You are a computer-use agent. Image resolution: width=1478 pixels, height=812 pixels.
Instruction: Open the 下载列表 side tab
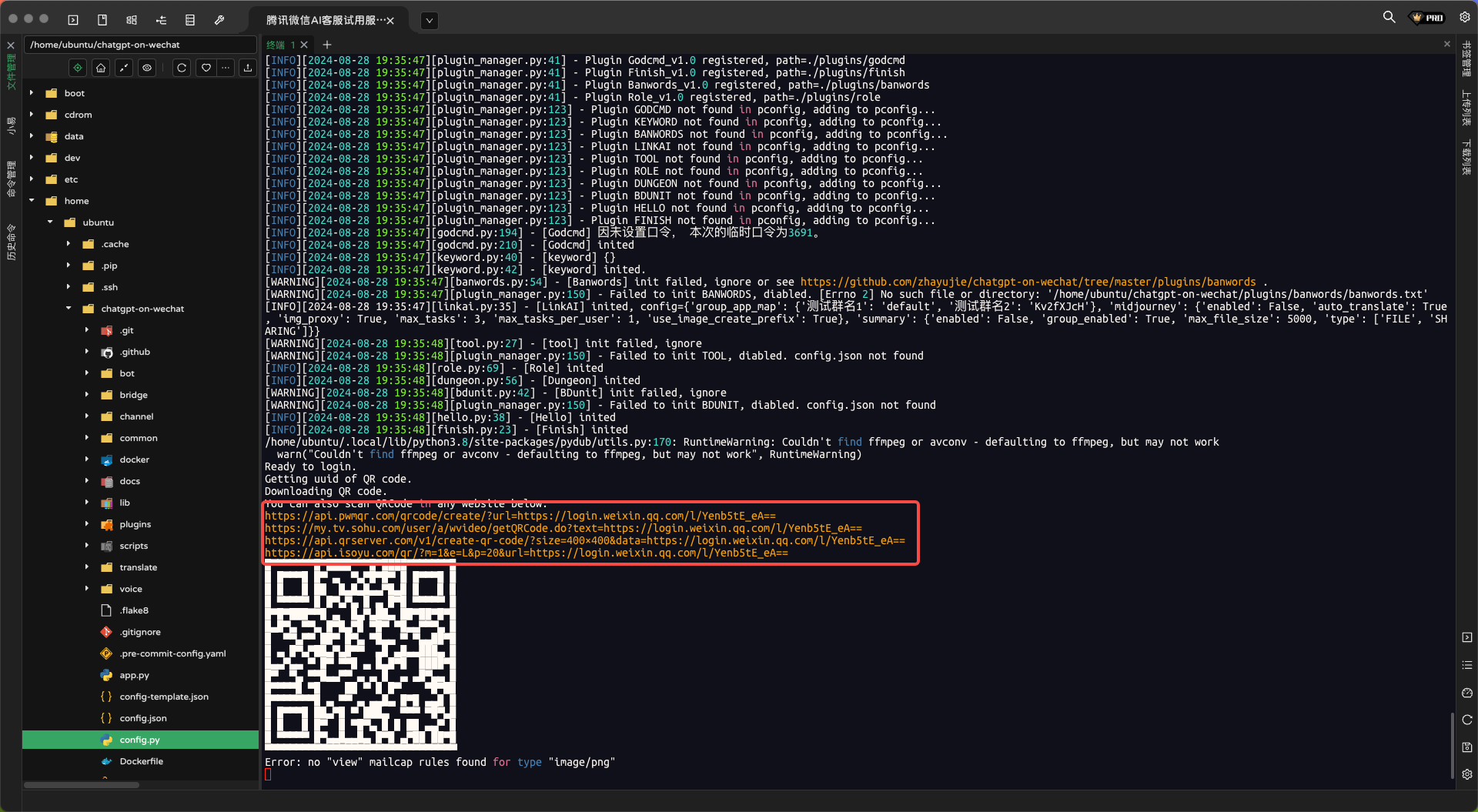(x=1466, y=156)
